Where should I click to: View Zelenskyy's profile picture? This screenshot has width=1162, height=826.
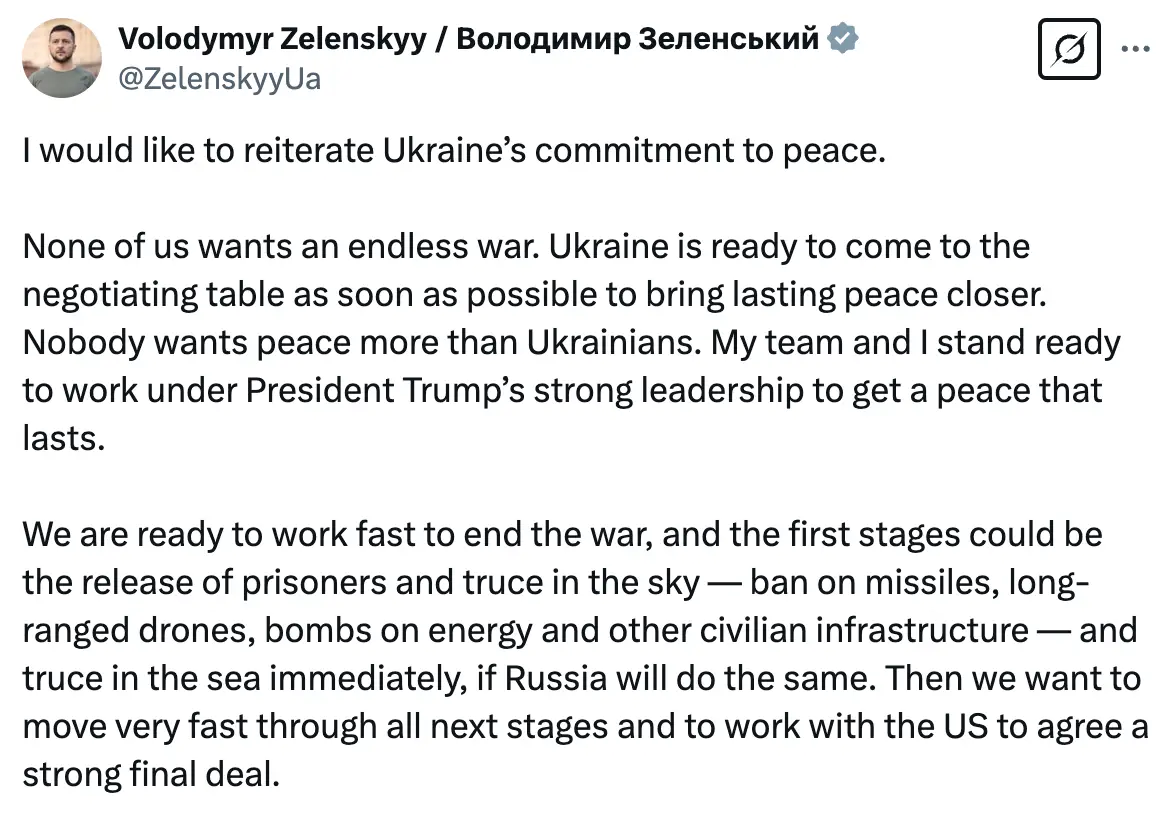62,58
